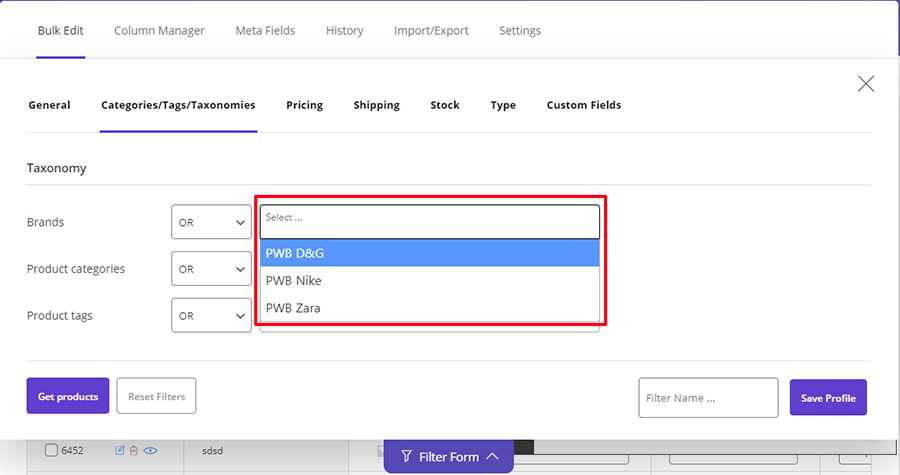Open the Import/Export tab

tap(431, 30)
